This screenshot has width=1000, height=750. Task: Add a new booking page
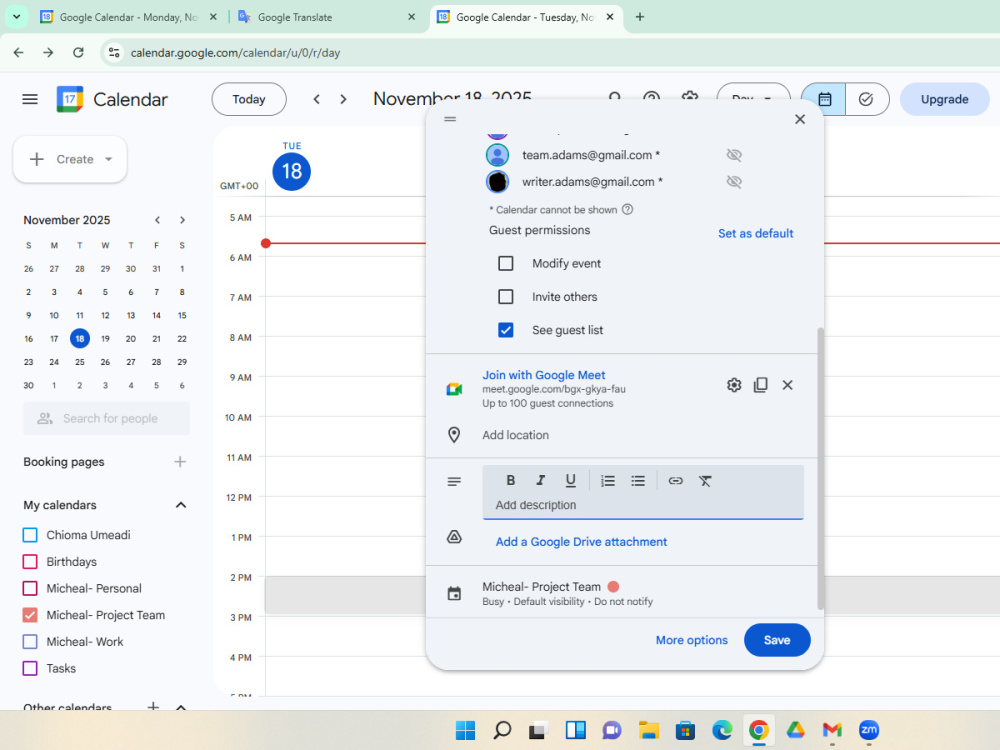coord(180,462)
